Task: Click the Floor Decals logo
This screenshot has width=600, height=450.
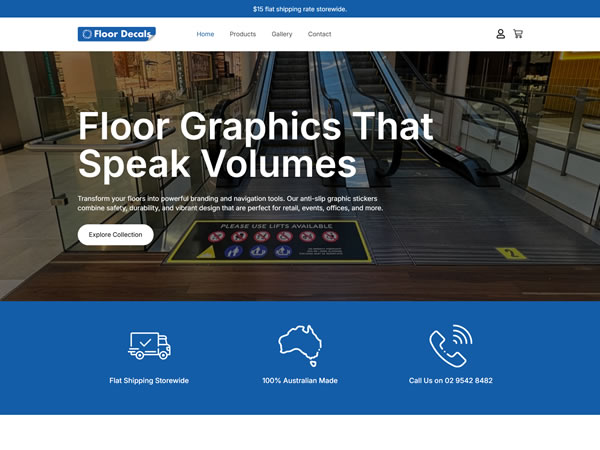Action: (x=117, y=34)
